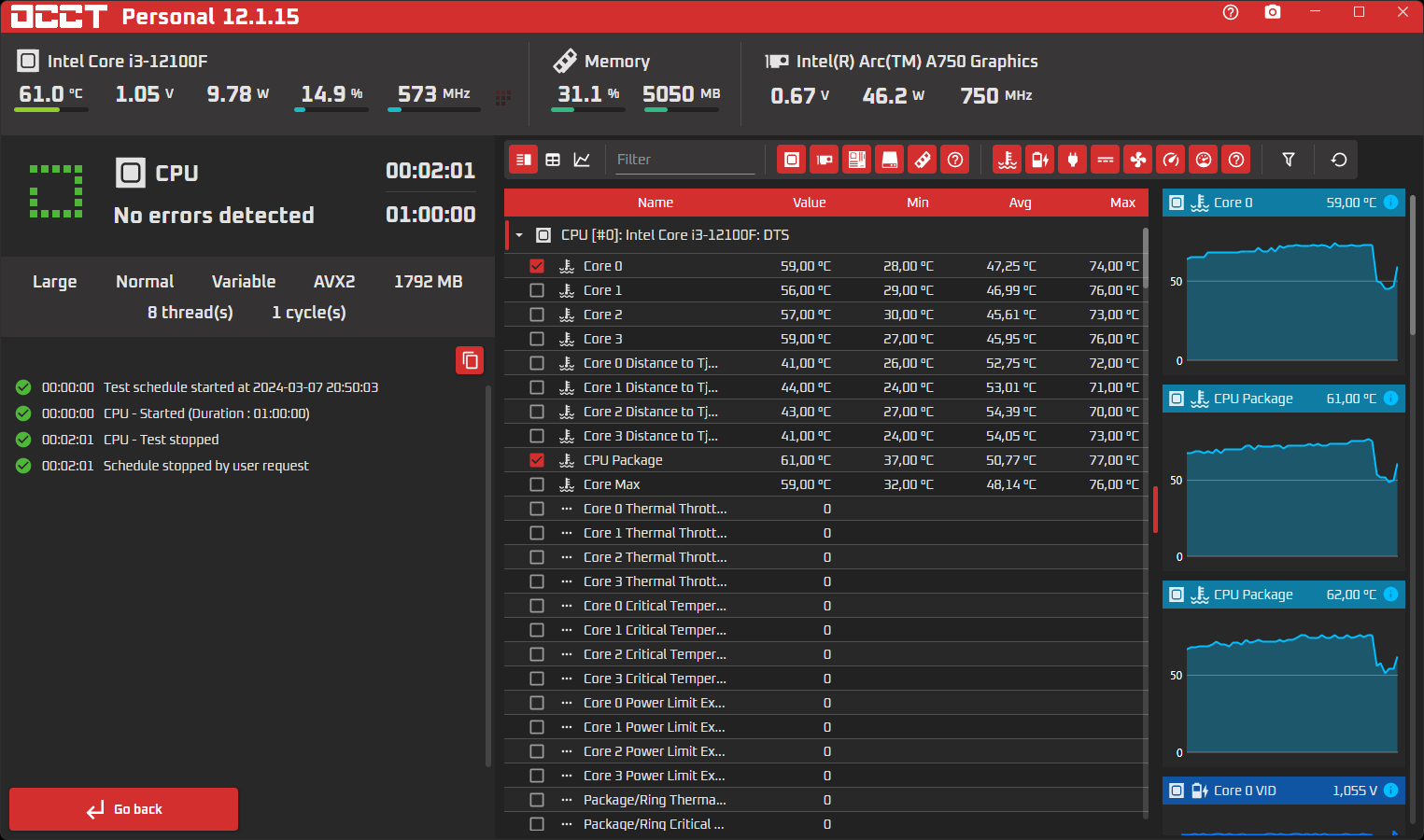Uncheck the CPU Package sensor checkbox
1424x840 pixels.
[537, 460]
